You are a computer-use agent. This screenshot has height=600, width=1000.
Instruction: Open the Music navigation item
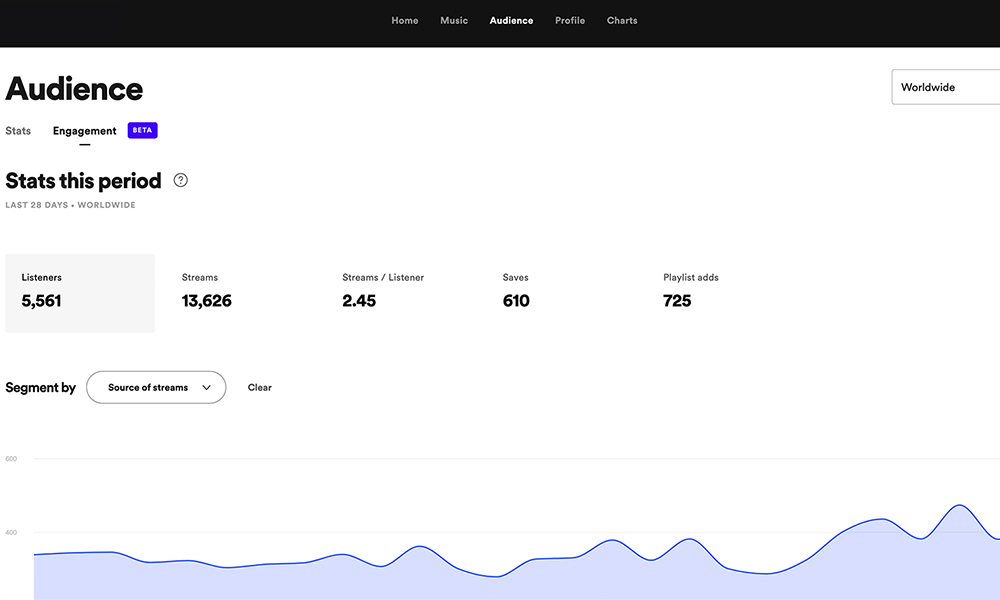454,21
